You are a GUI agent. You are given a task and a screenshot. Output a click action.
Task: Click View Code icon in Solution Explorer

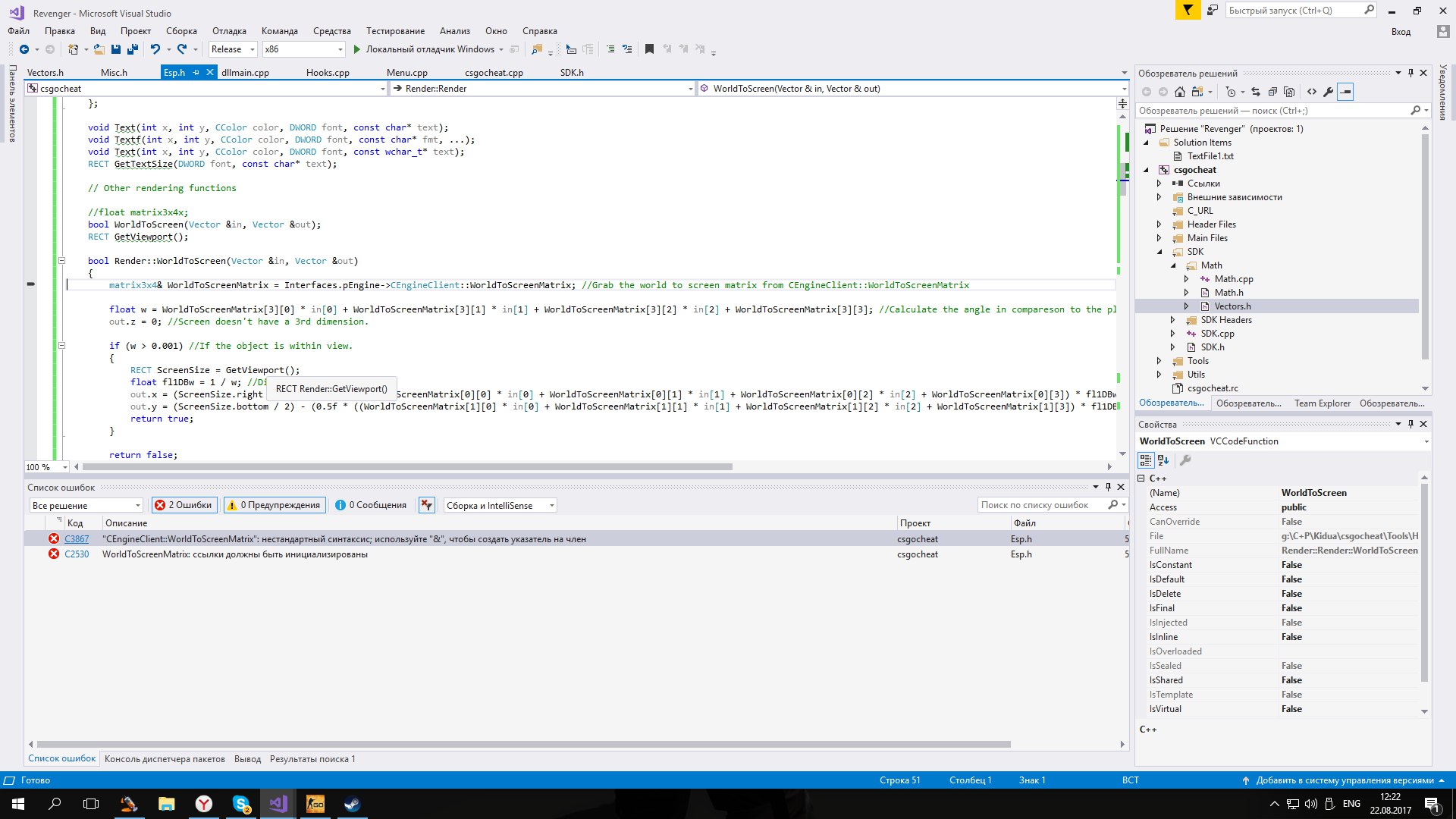(x=1312, y=92)
